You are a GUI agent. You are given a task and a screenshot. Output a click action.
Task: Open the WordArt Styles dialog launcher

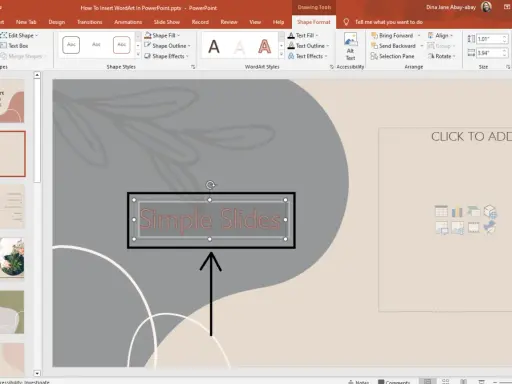331,67
